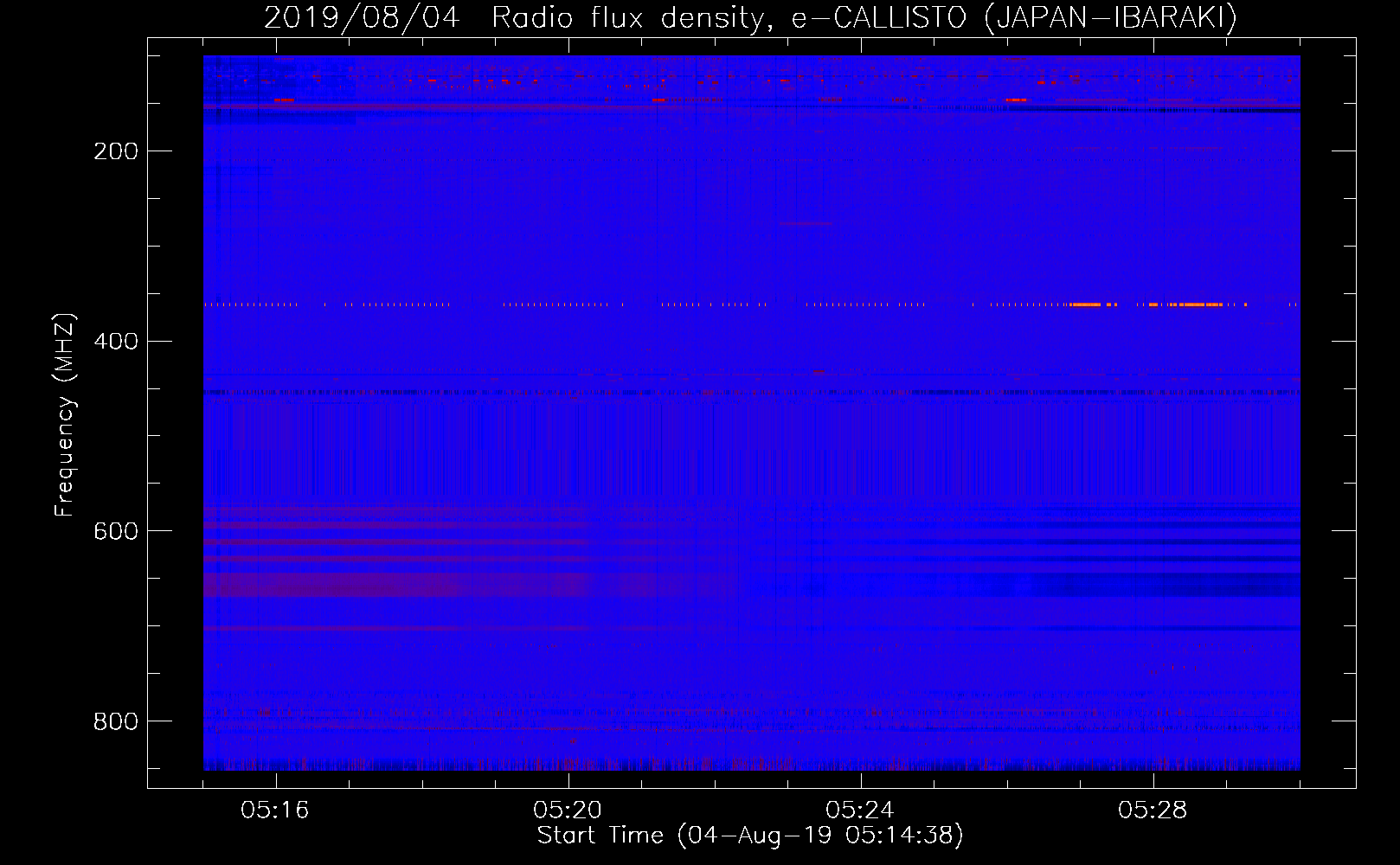Click the 05:20 time tick label
This screenshot has height=865, width=1400.
coord(568,811)
